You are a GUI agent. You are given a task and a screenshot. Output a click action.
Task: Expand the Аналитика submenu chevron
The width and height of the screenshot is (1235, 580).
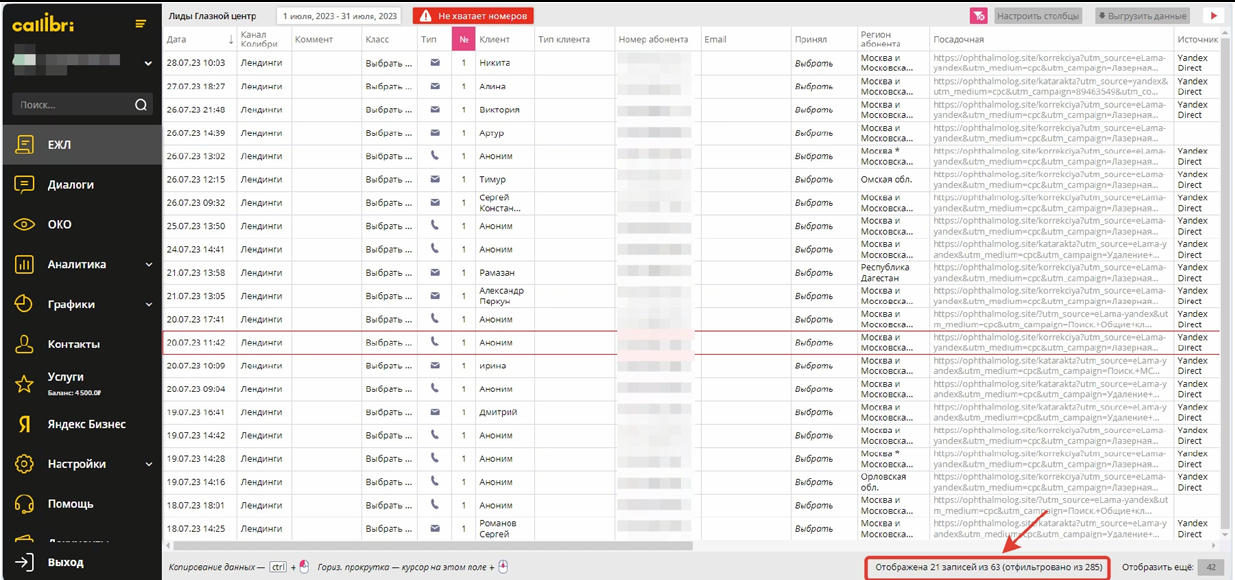coord(149,265)
